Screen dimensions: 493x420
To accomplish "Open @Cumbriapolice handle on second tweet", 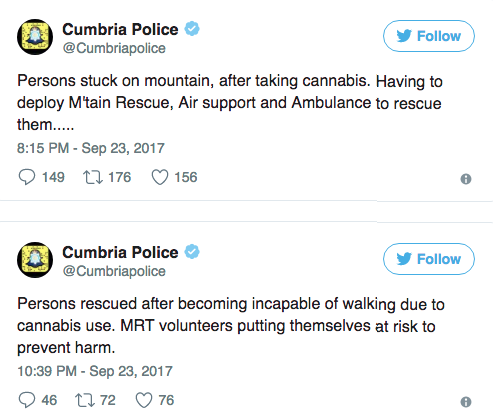I will pos(114,271).
